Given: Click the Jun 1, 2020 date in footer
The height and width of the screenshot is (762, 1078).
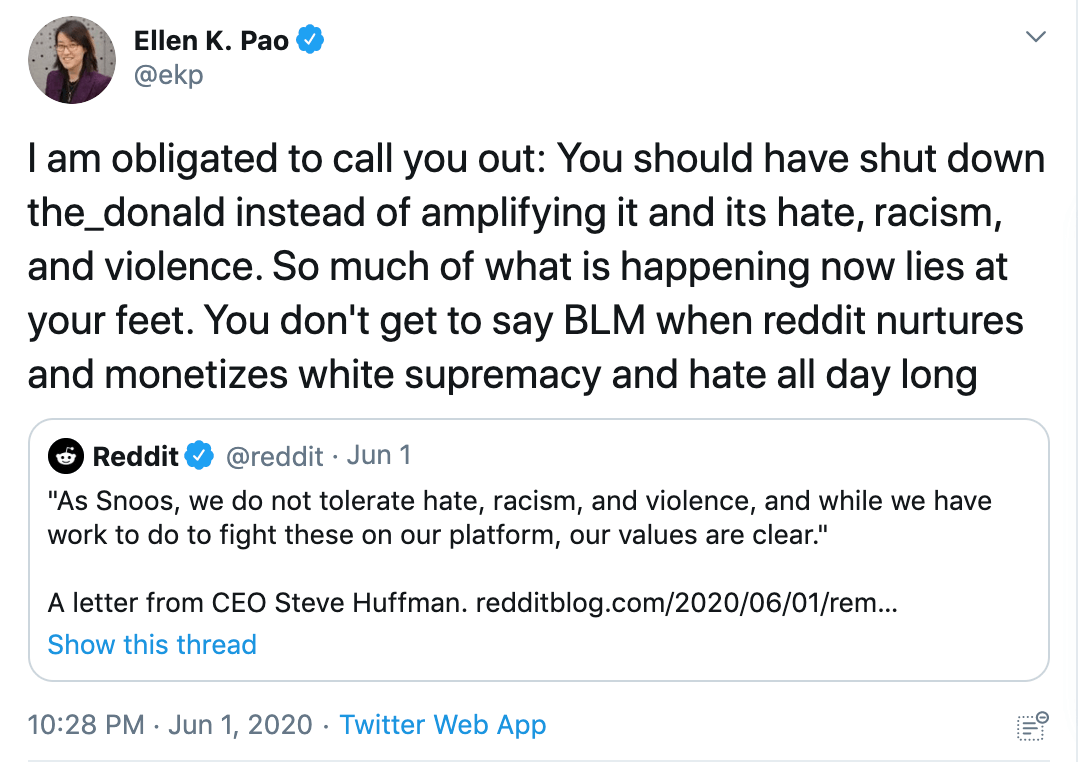Looking at the screenshot, I should 240,725.
